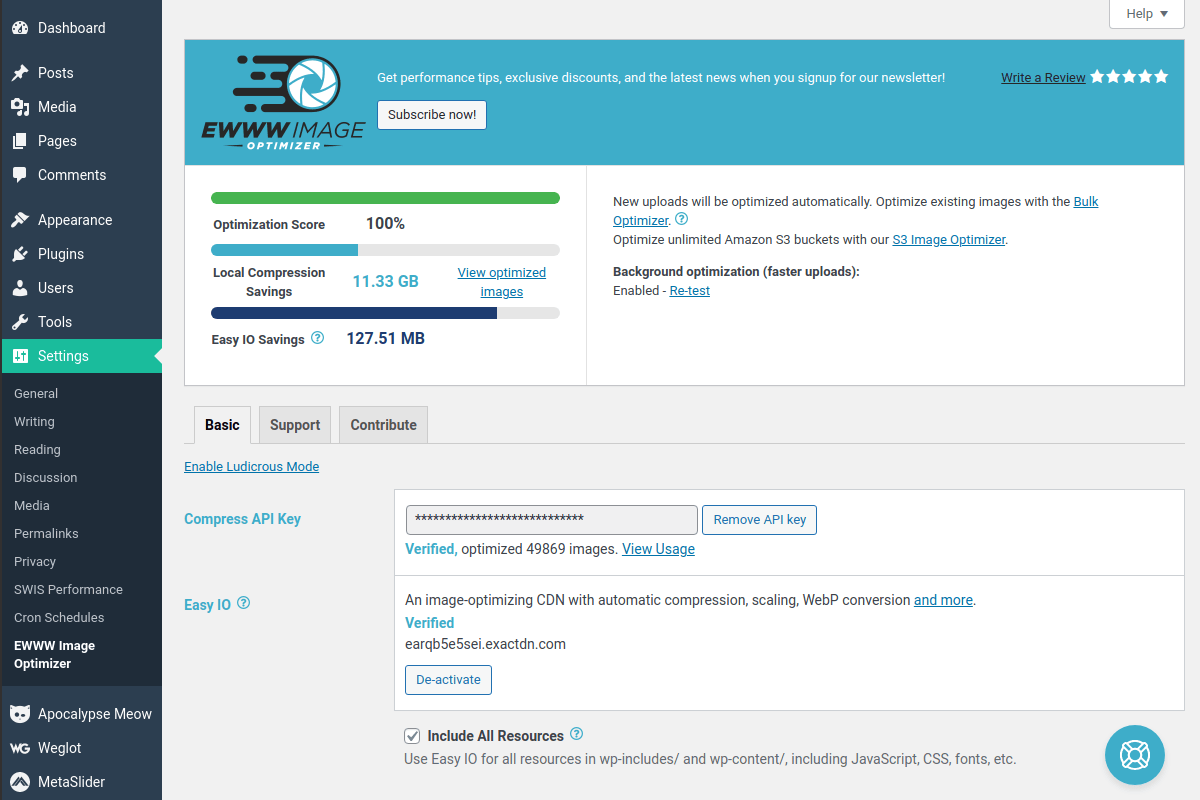Switch to the Support tab

click(x=295, y=425)
